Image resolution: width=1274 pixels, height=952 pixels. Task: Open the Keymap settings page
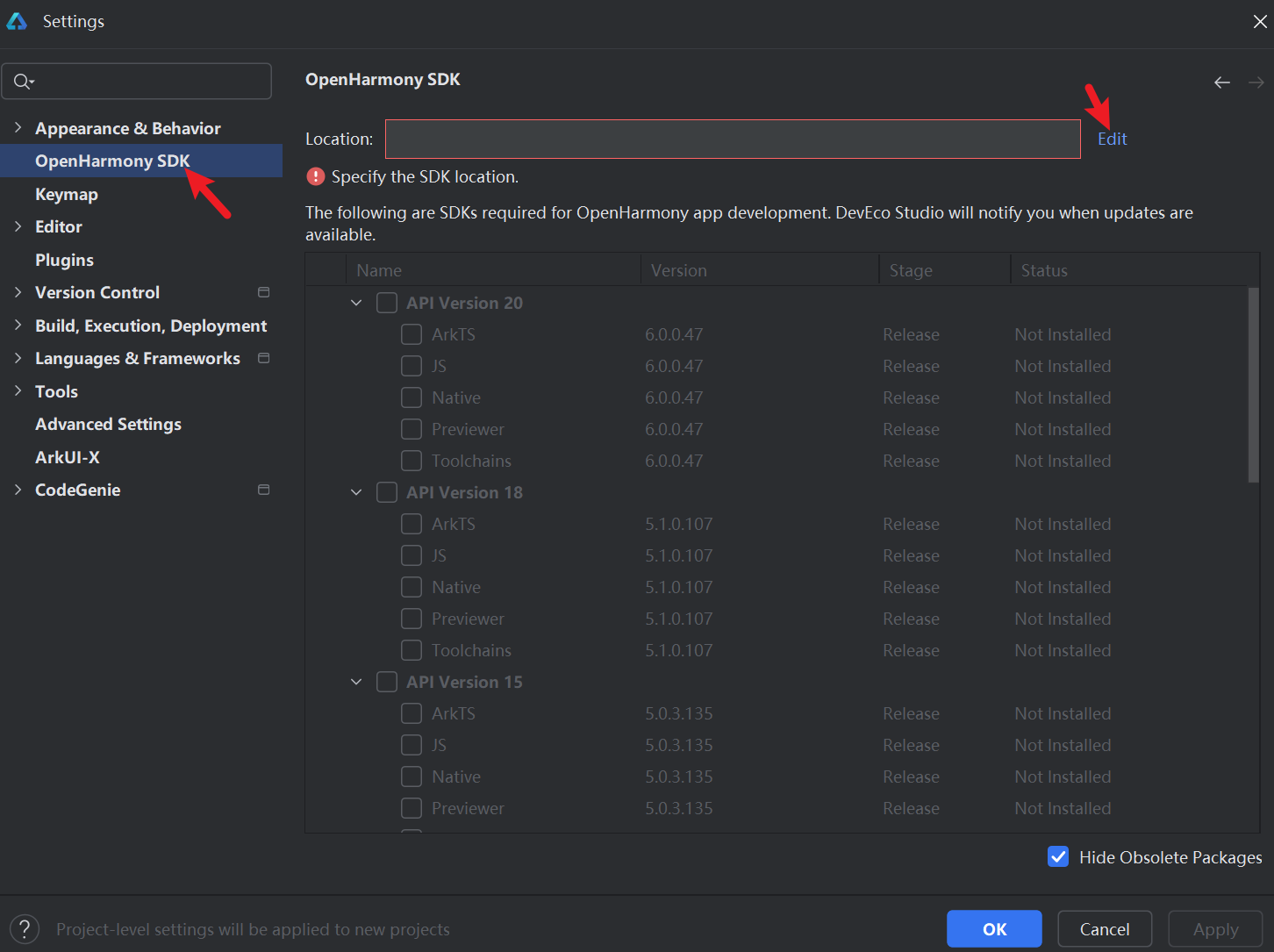pos(67,194)
